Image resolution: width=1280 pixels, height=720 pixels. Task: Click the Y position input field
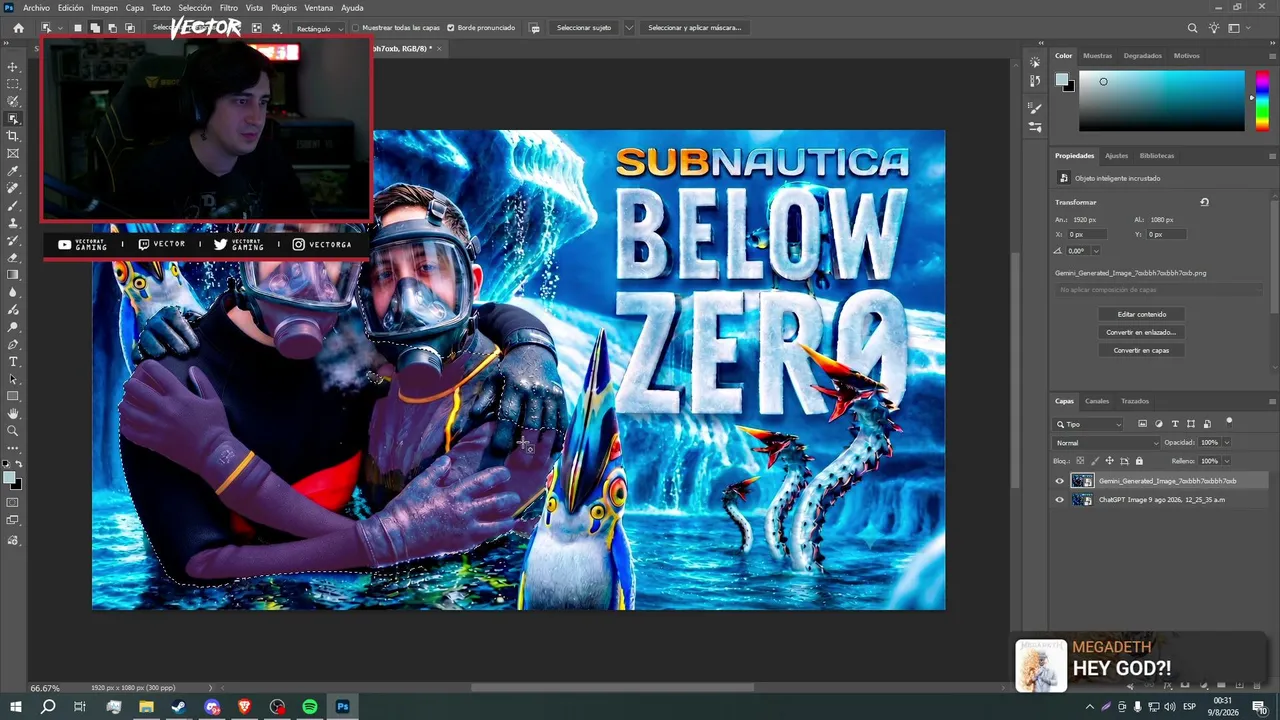1166,234
